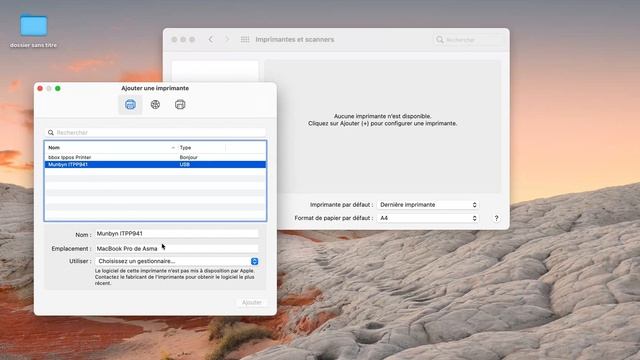The height and width of the screenshot is (360, 640).
Task: Show all preferences grid icon
Action: click(x=245, y=39)
